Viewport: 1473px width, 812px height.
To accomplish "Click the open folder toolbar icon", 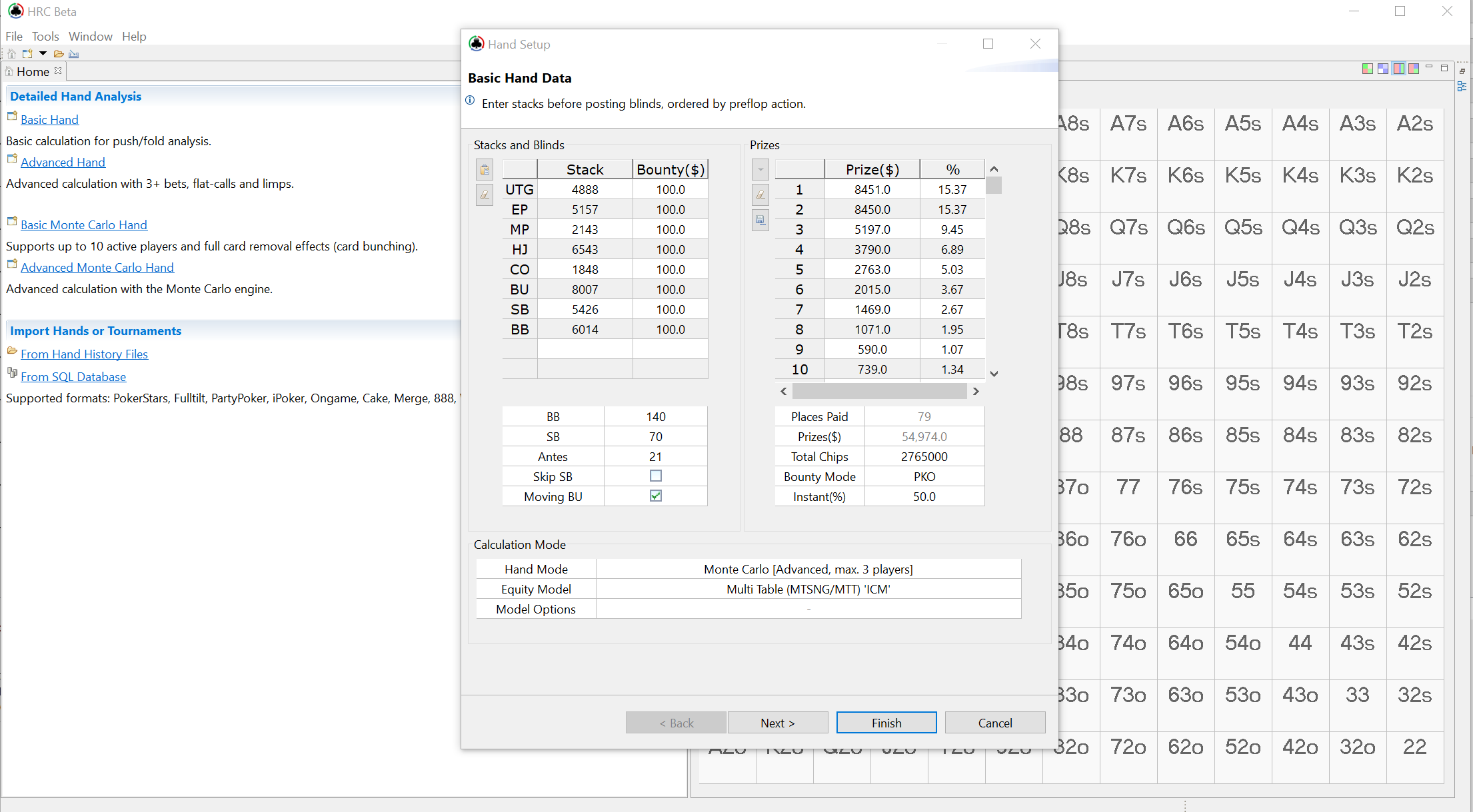I will point(59,53).
